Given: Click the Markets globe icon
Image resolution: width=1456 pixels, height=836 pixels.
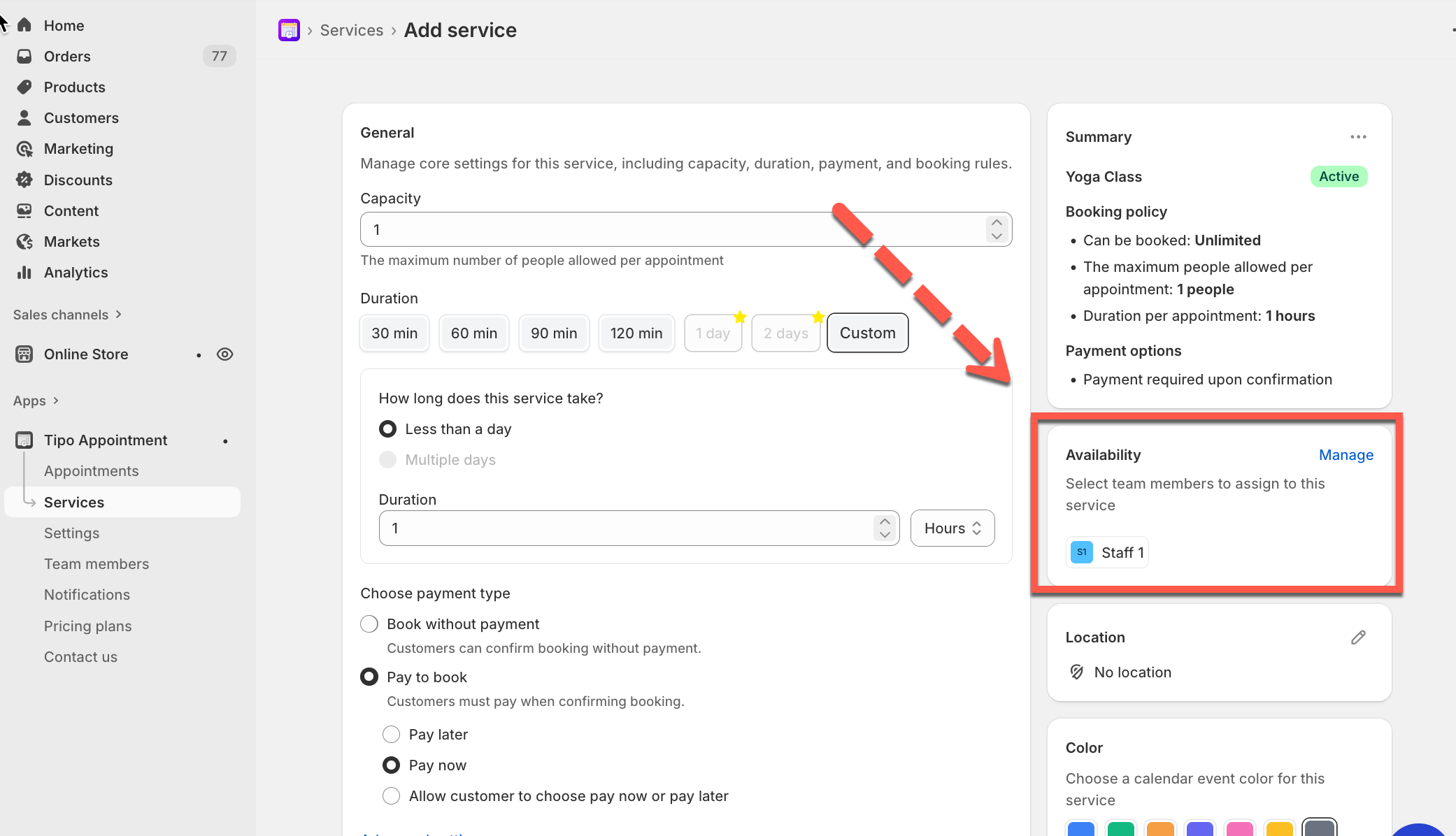Looking at the screenshot, I should pyautogui.click(x=24, y=242).
